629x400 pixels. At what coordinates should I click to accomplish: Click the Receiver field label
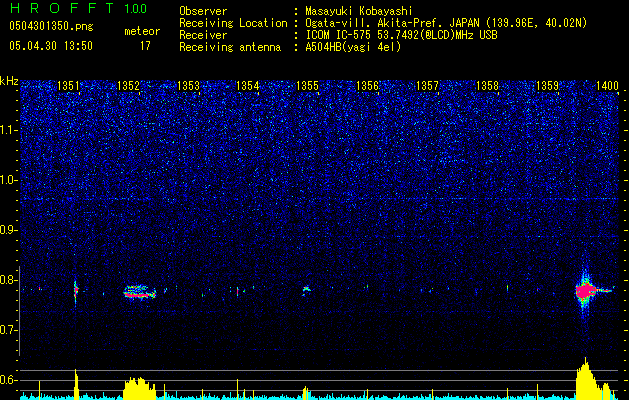203,35
